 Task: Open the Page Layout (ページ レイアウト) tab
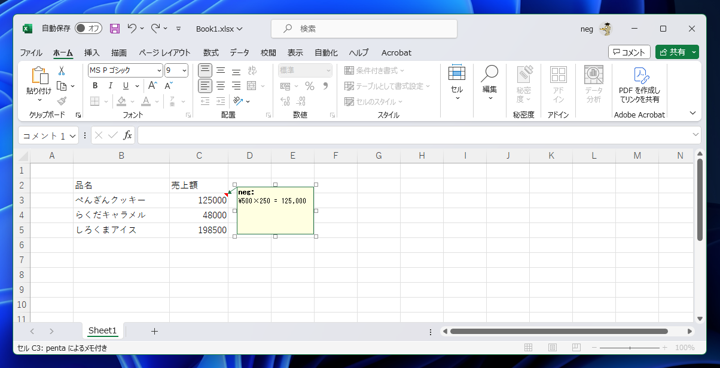(165, 53)
